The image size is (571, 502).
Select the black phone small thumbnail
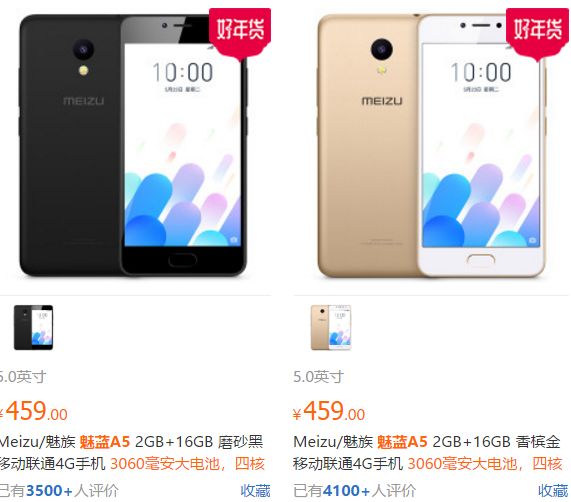point(34,328)
